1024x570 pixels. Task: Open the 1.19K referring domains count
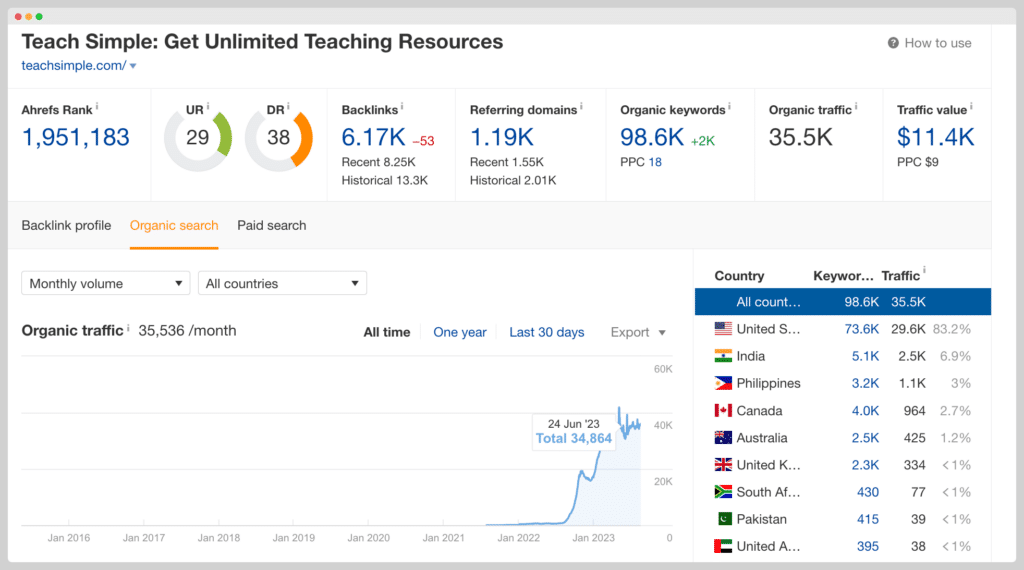(x=502, y=138)
